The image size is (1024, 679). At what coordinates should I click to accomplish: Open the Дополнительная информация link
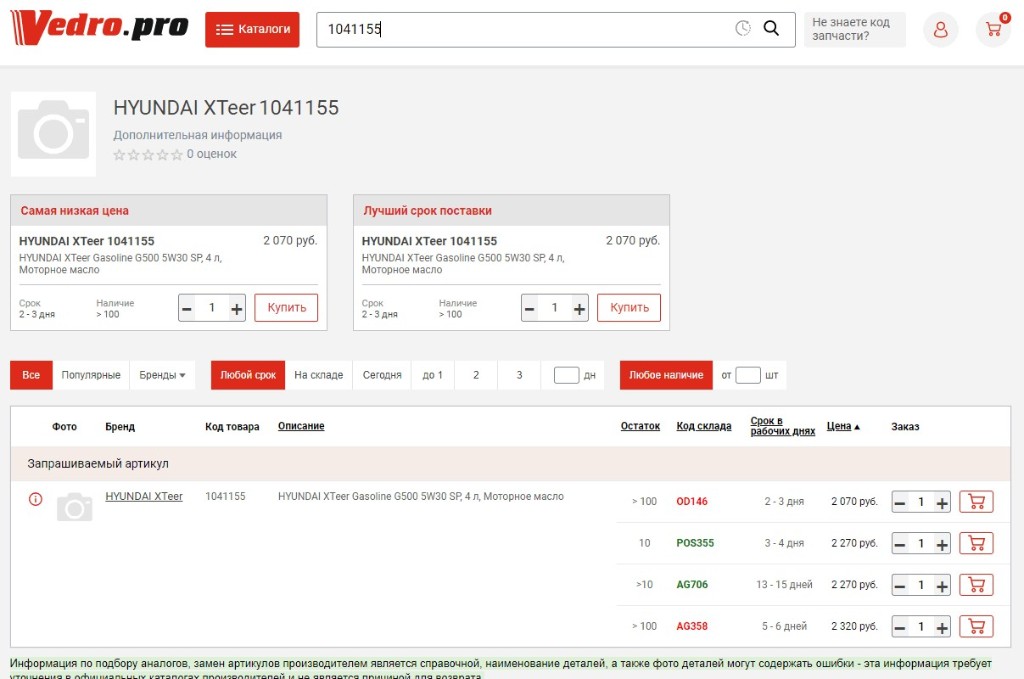click(197, 135)
